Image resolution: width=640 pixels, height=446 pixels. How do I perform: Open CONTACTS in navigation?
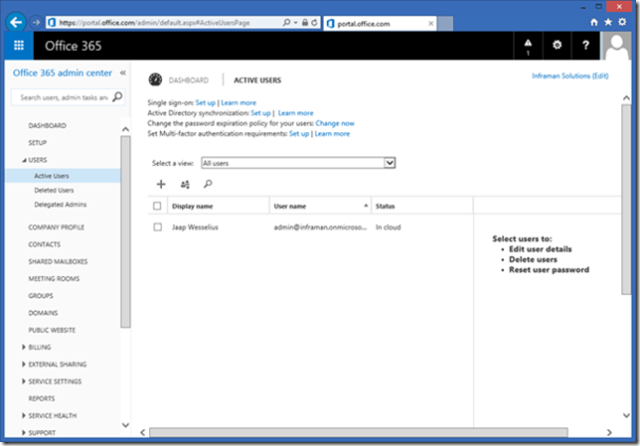[44, 244]
